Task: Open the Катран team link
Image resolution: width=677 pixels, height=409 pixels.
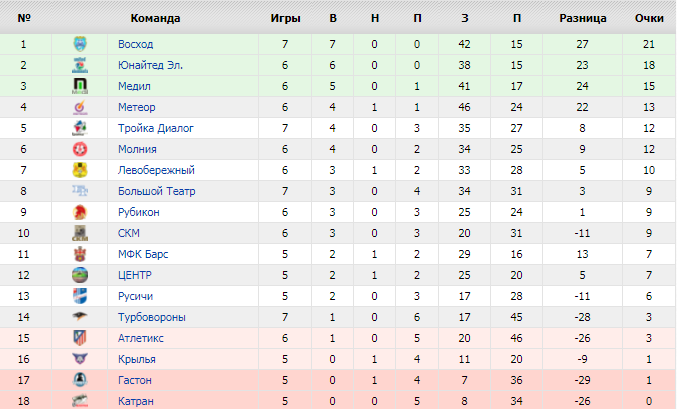Action: click(135, 401)
